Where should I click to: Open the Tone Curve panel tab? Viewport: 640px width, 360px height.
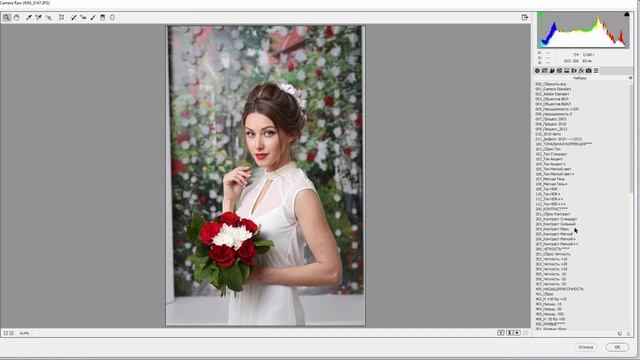tap(544, 71)
